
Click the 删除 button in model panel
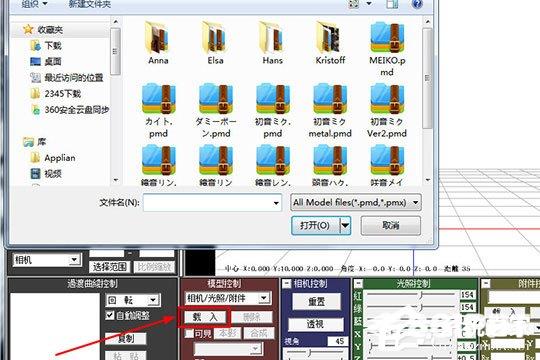(x=251, y=317)
